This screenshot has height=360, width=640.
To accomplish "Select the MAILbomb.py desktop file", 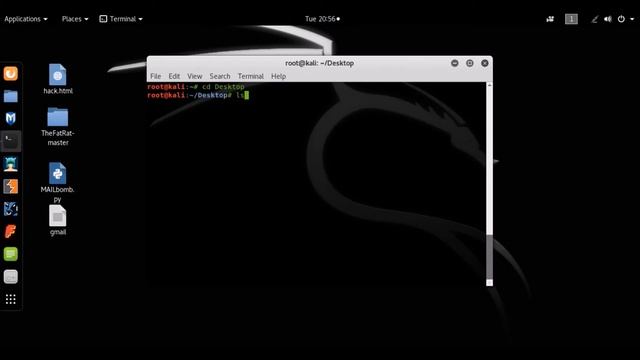I will (x=58, y=182).
